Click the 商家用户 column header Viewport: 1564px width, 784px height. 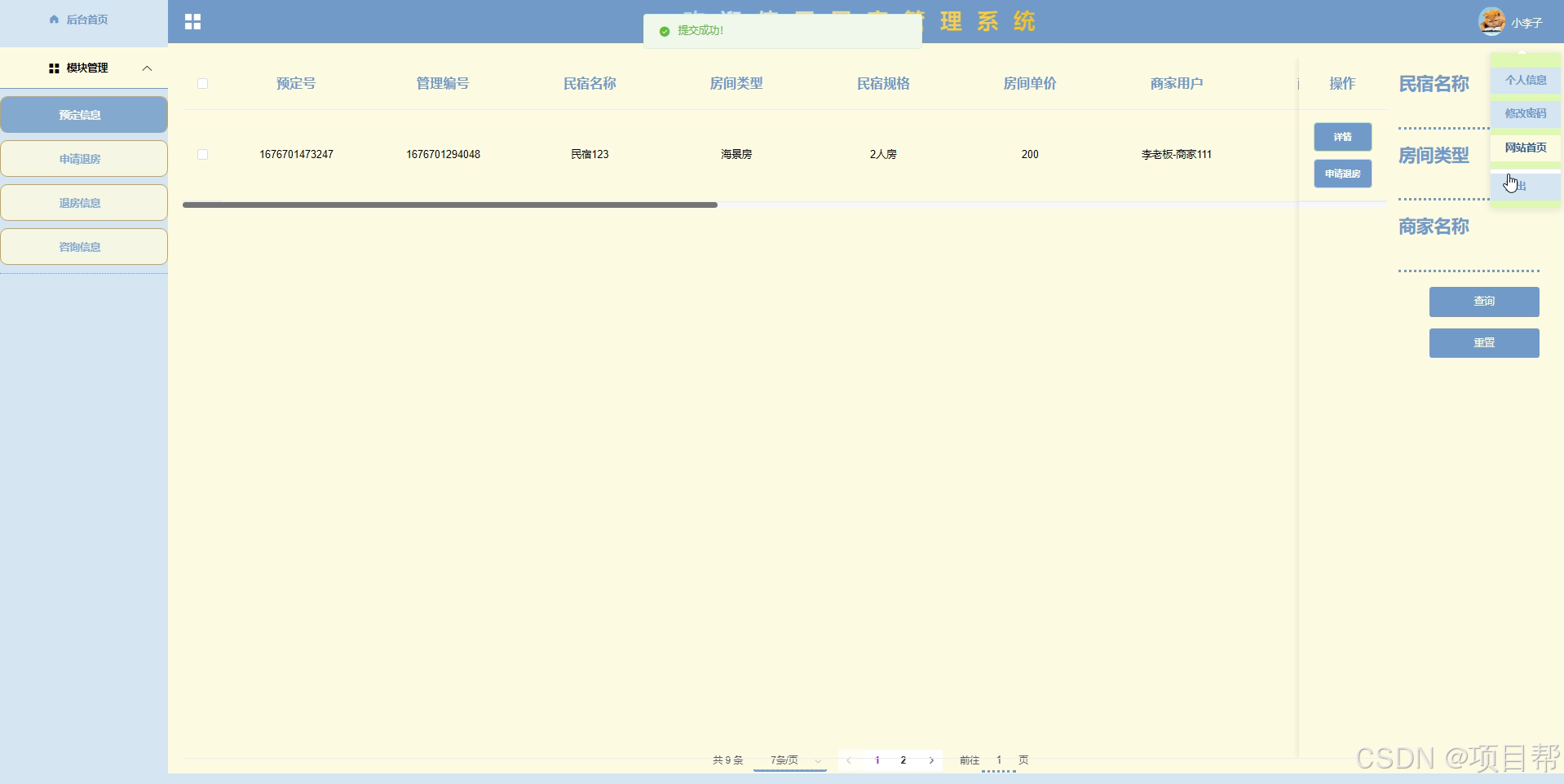[x=1177, y=83]
